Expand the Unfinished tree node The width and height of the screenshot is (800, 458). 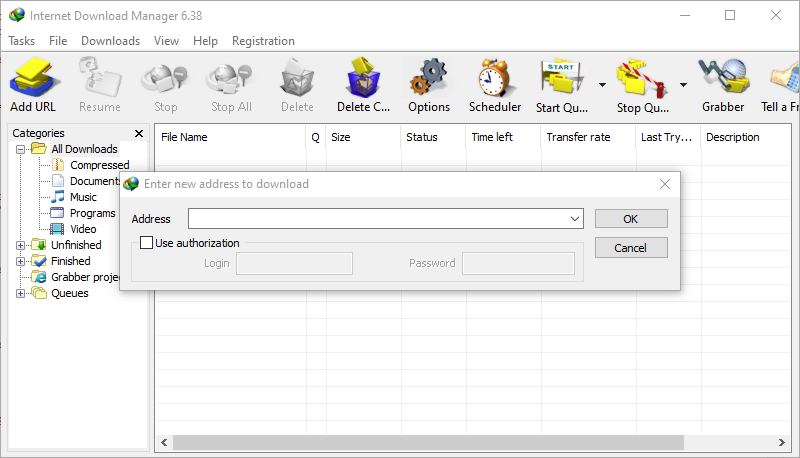point(20,245)
